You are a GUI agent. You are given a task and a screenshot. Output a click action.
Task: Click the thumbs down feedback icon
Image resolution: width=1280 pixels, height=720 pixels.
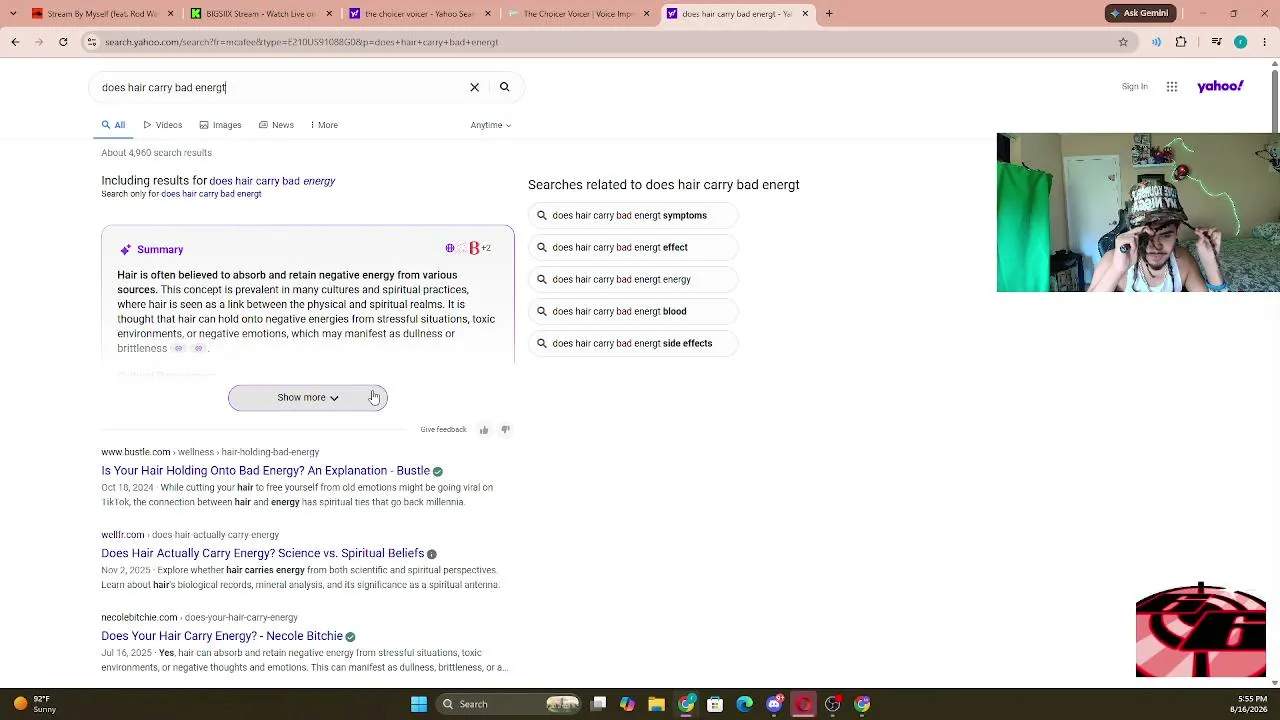[x=505, y=430]
